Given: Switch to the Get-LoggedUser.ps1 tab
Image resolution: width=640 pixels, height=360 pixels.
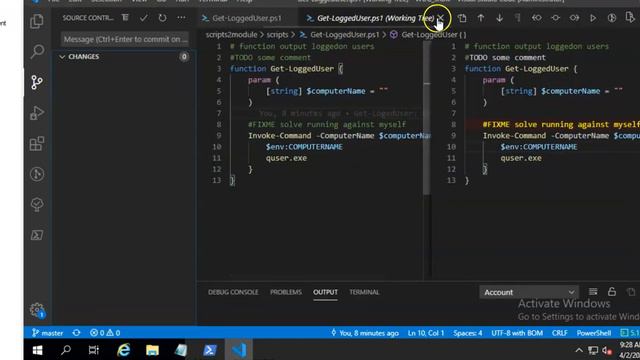Looking at the screenshot, I should (247, 18).
